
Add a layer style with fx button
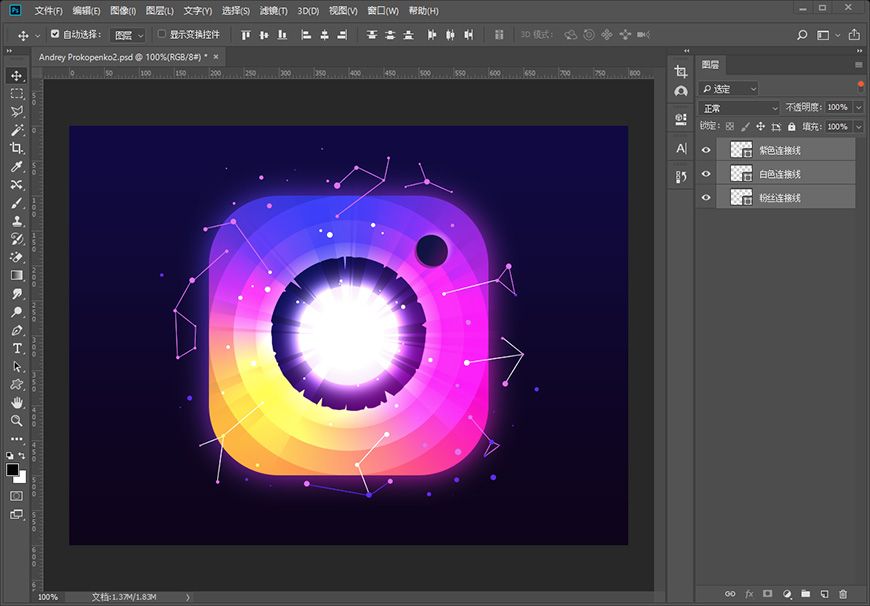coord(749,594)
